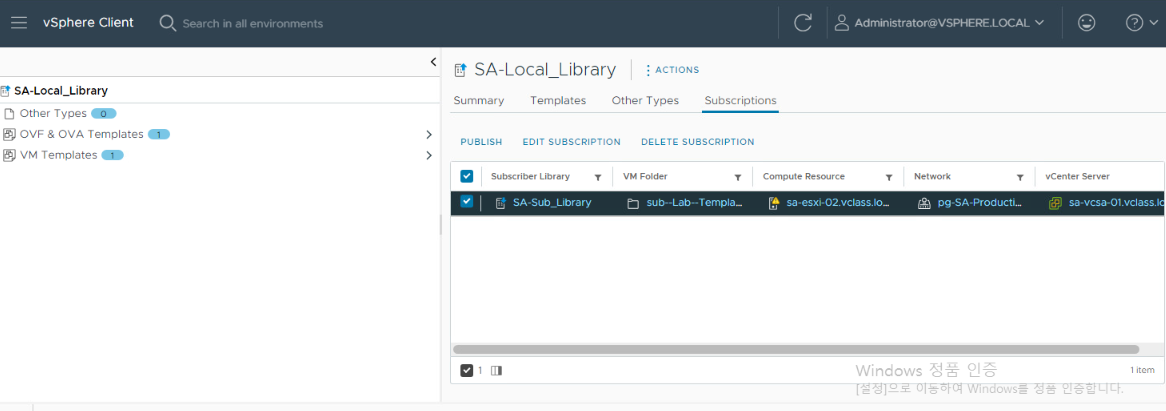Open the ACTIONS menu
This screenshot has height=411, width=1166.
(672, 70)
